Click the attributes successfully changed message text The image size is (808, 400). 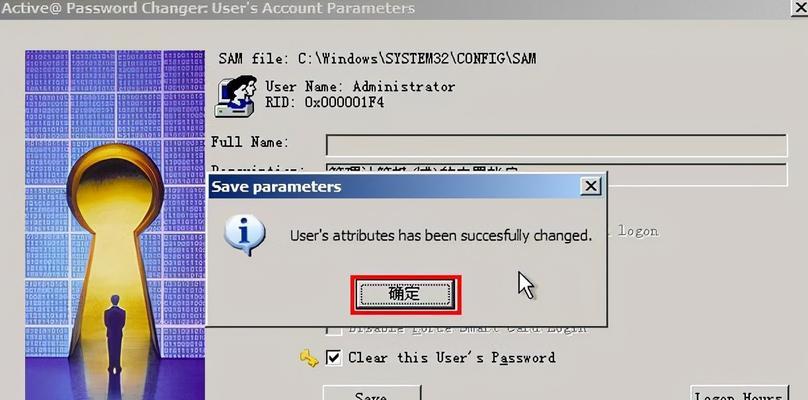click(441, 236)
